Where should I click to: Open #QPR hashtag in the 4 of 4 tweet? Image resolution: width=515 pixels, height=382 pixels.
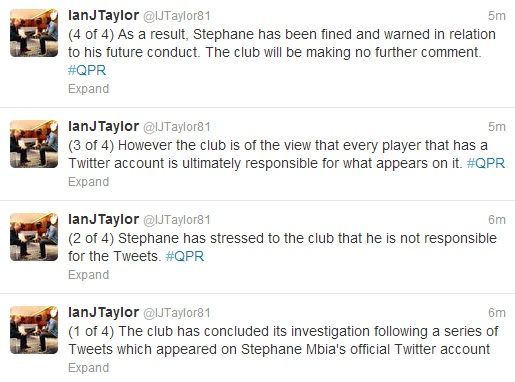[x=87, y=70]
